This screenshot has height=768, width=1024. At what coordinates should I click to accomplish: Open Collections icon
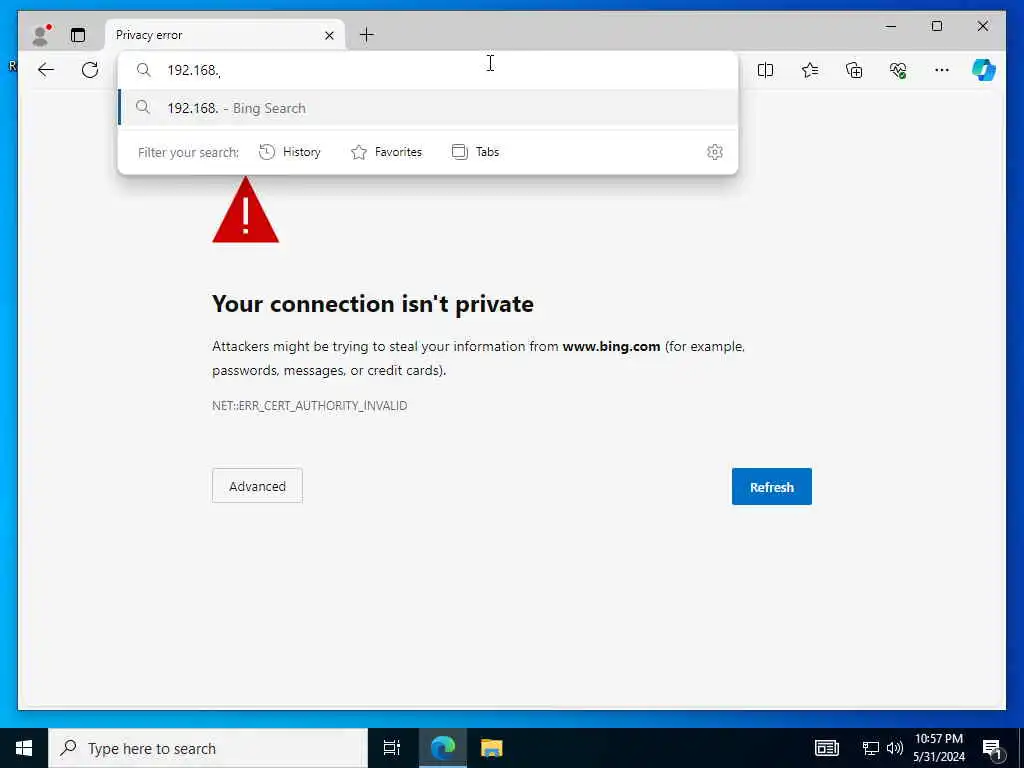point(854,70)
